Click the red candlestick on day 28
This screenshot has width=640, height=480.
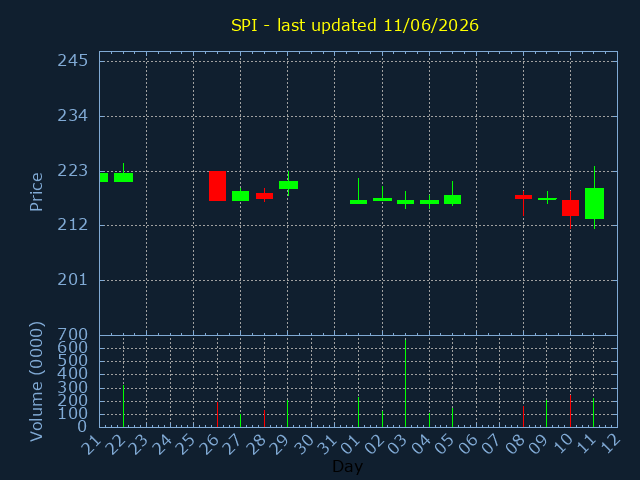[264, 196]
